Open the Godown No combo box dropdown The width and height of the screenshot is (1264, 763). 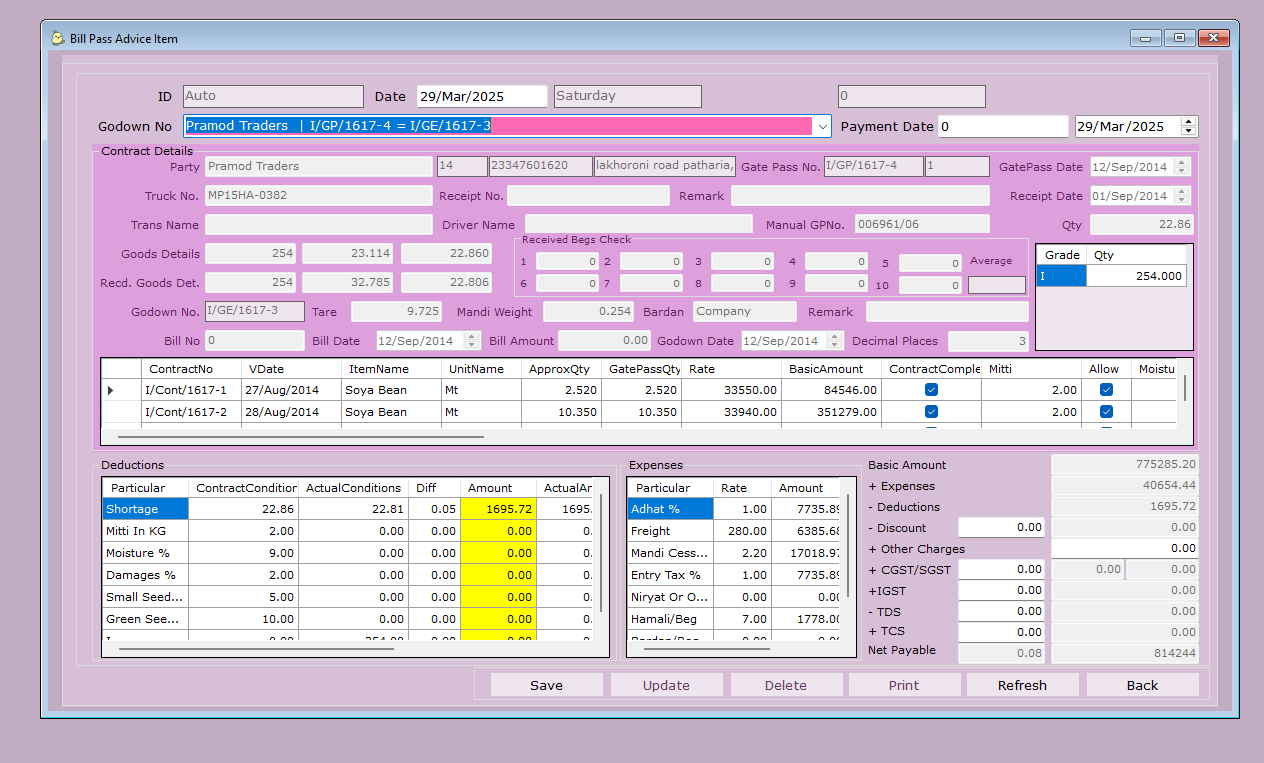(822, 126)
